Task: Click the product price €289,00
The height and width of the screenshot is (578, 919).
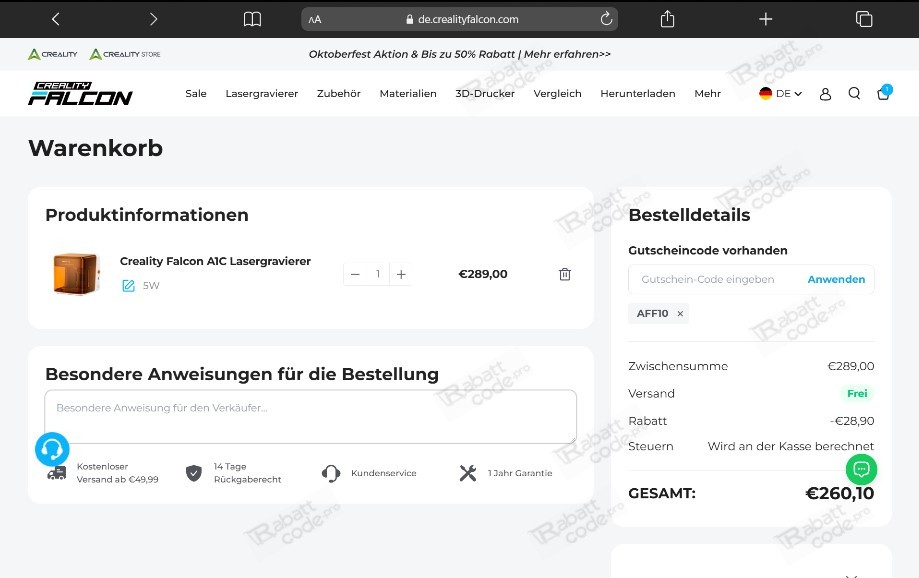Action: click(x=483, y=274)
